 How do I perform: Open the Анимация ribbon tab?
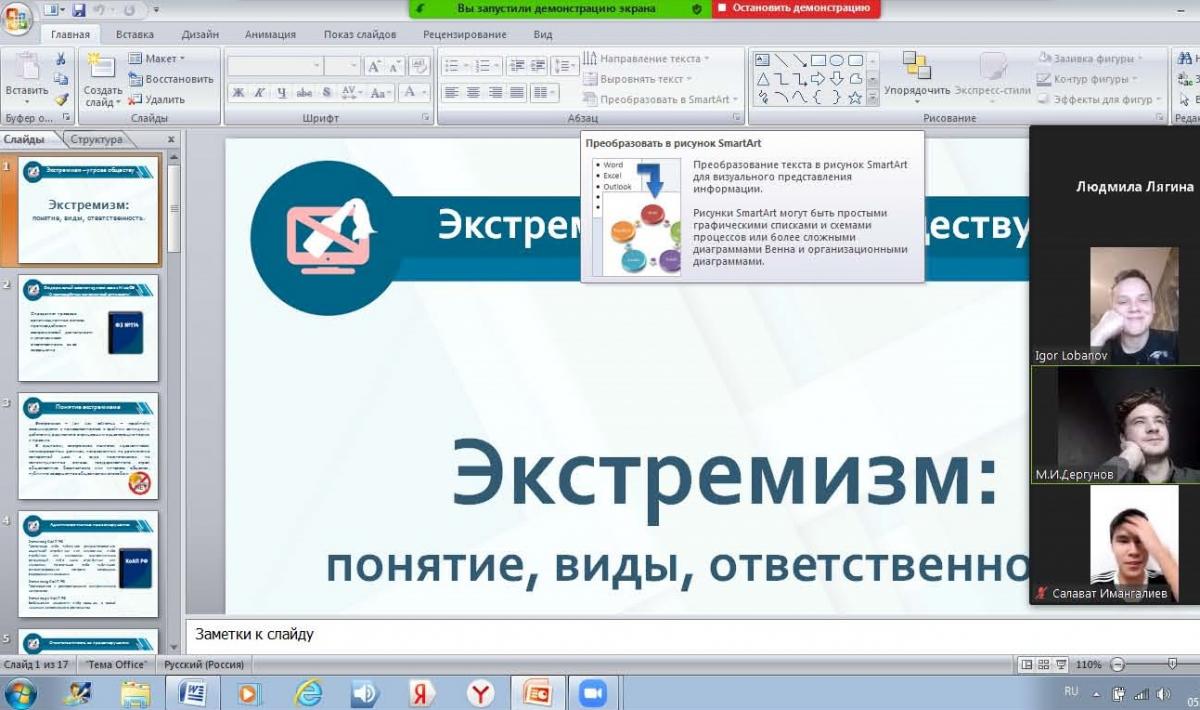[270, 34]
